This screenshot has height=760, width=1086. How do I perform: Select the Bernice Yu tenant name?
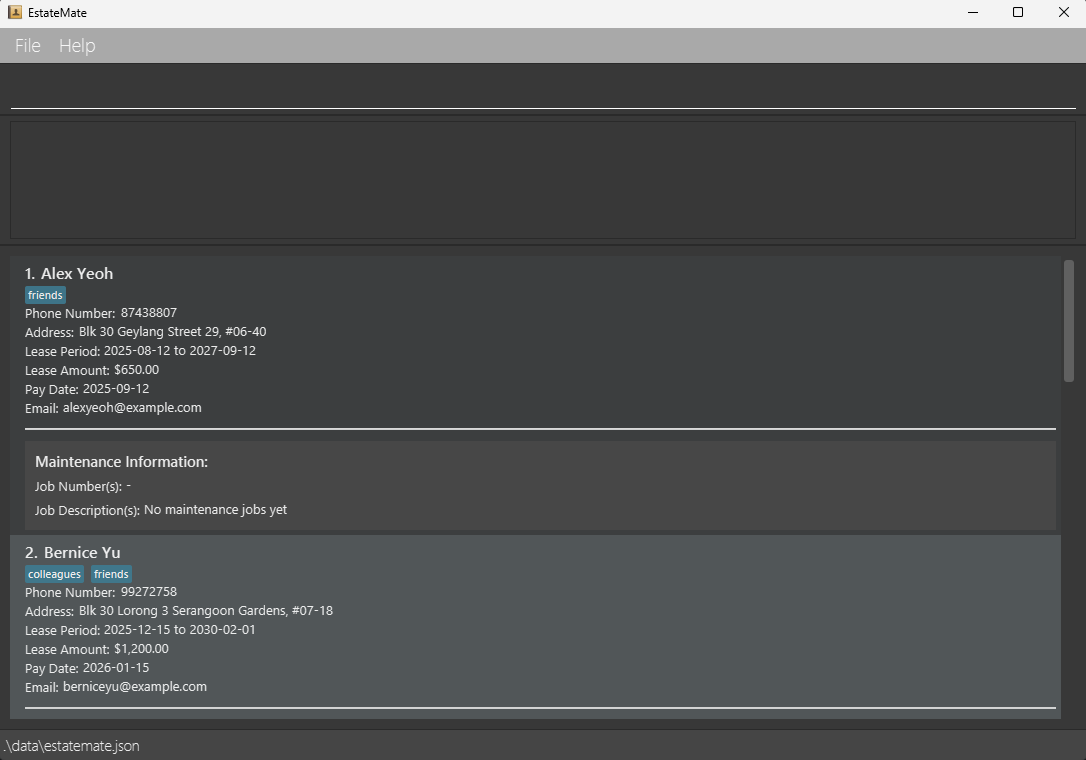tap(81, 553)
